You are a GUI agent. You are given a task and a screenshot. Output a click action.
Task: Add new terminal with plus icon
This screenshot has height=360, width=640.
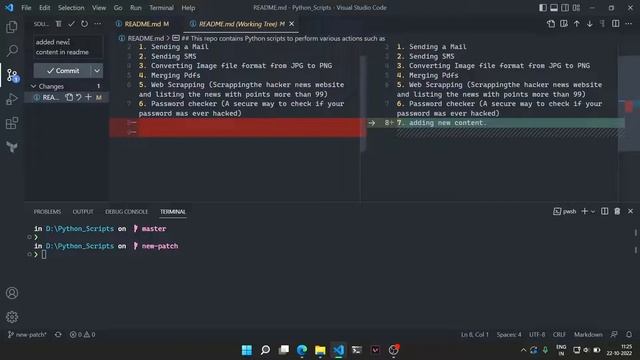(x=584, y=211)
